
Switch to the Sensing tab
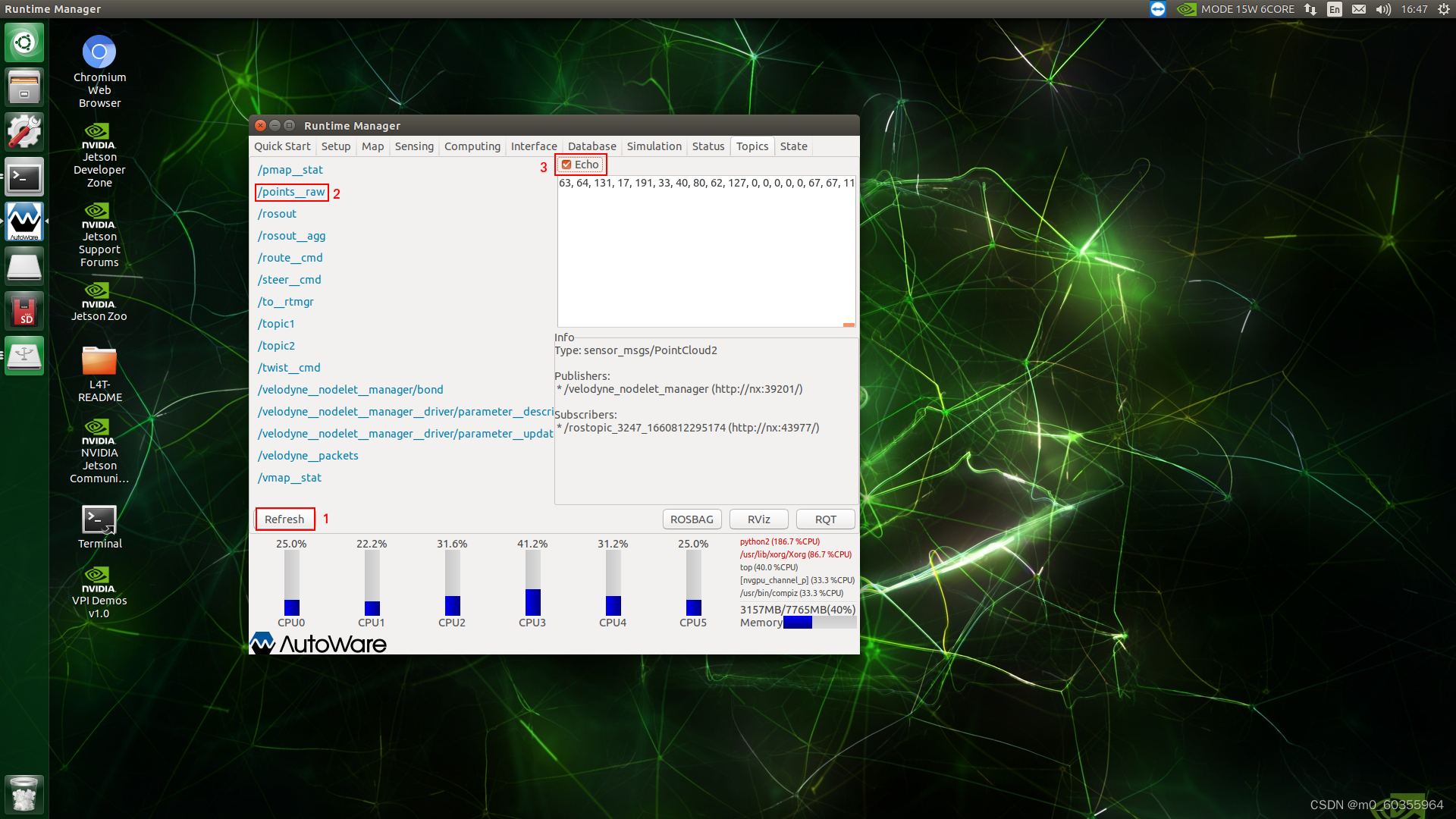point(414,146)
